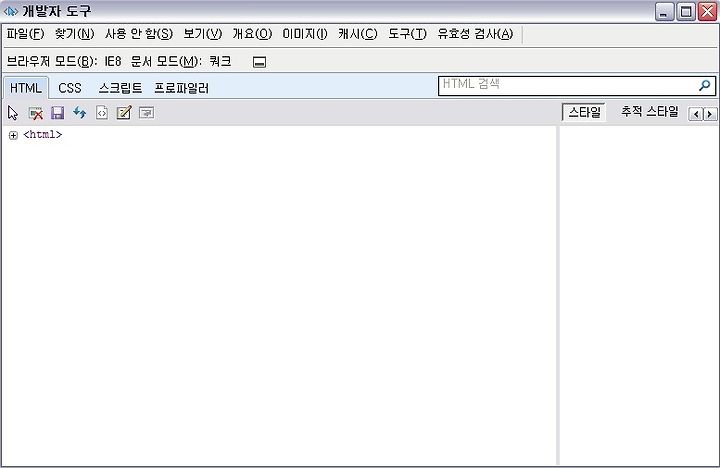Pin the developer tools window icon
Viewport: 720px width, 468px height.
point(259,62)
